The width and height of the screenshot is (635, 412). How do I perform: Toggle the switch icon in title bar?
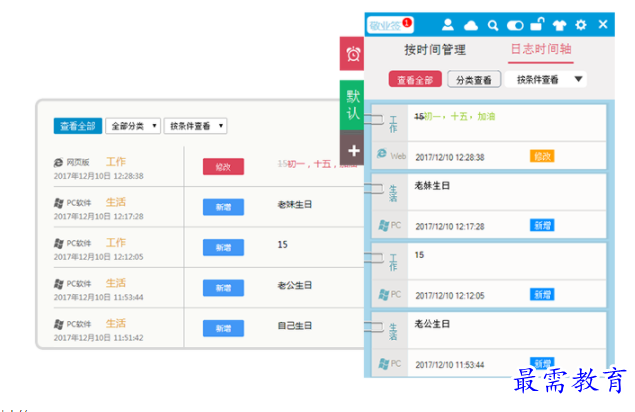coord(515,26)
